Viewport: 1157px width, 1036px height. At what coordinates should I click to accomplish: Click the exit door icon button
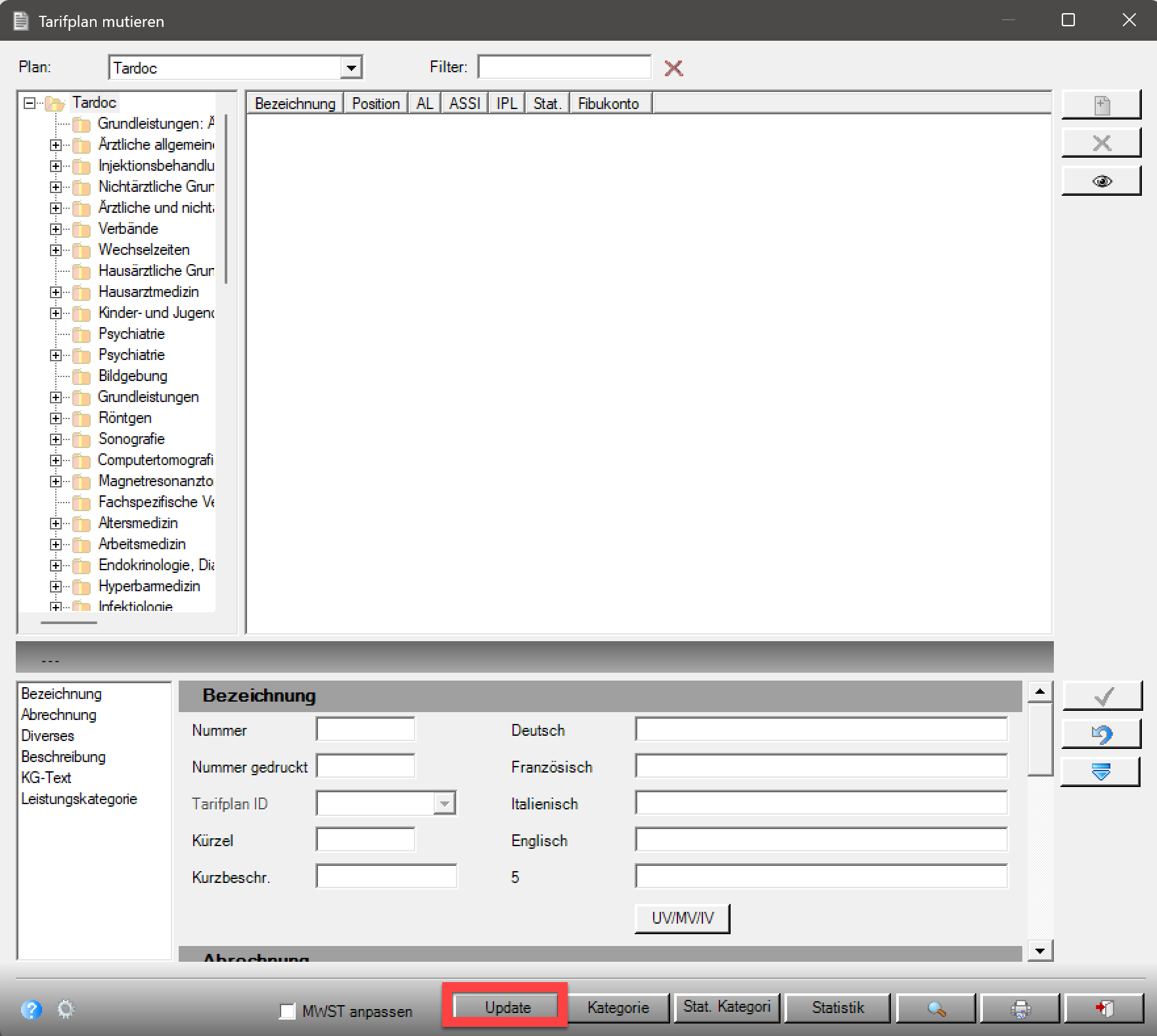1104,1008
